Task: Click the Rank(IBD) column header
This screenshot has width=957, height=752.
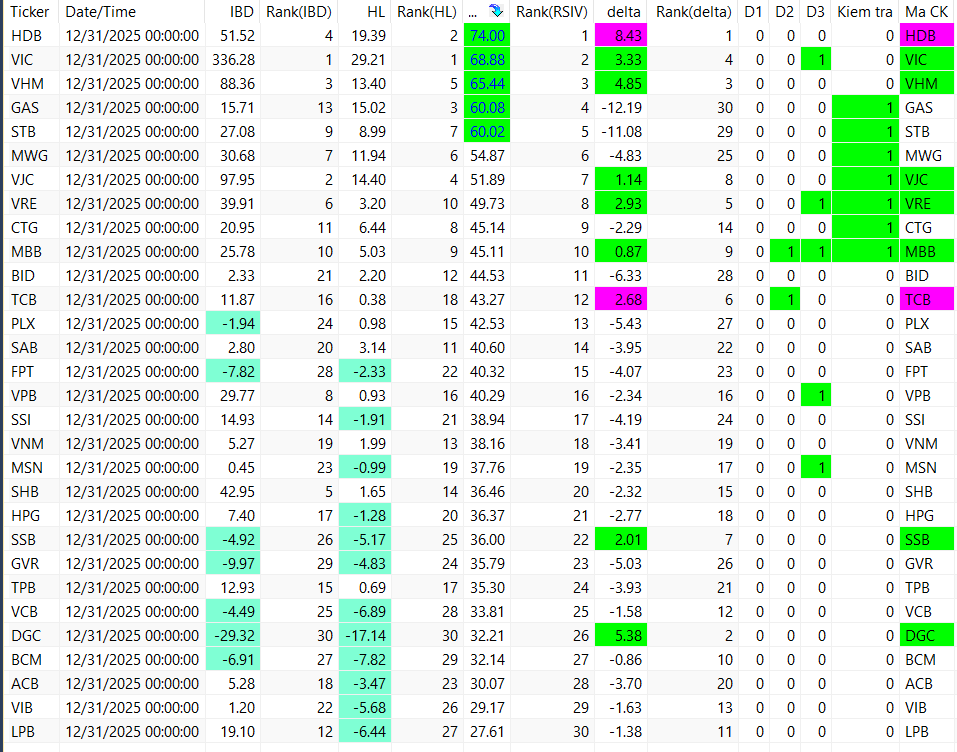Action: click(x=299, y=12)
